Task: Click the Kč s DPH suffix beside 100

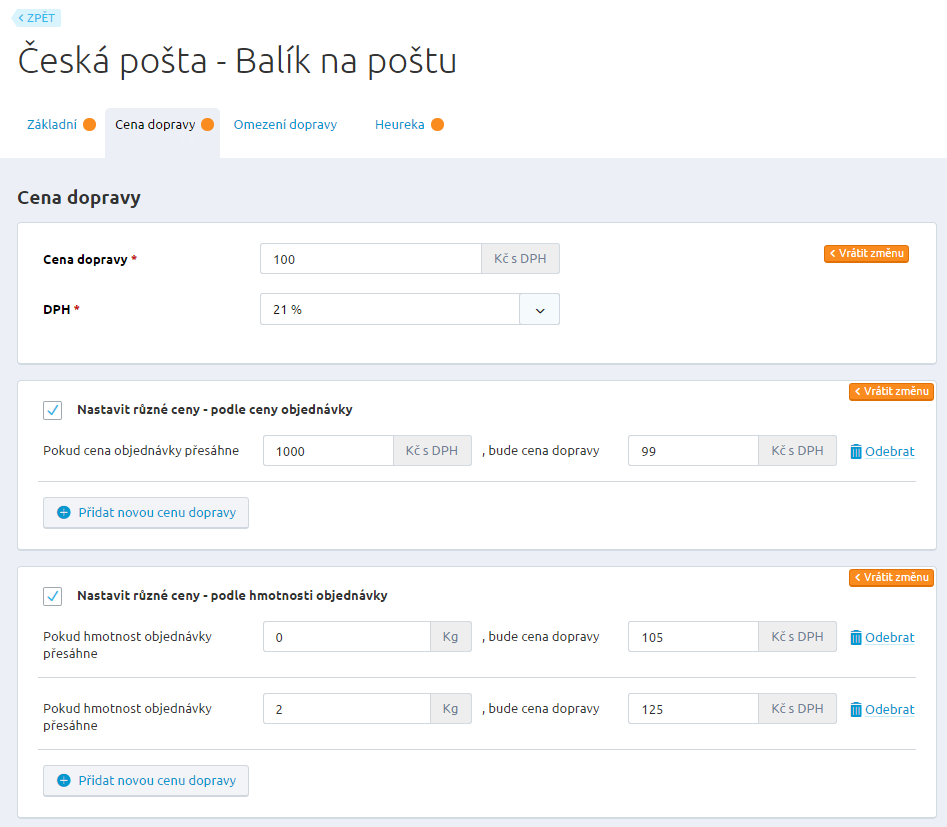Action: (x=520, y=259)
